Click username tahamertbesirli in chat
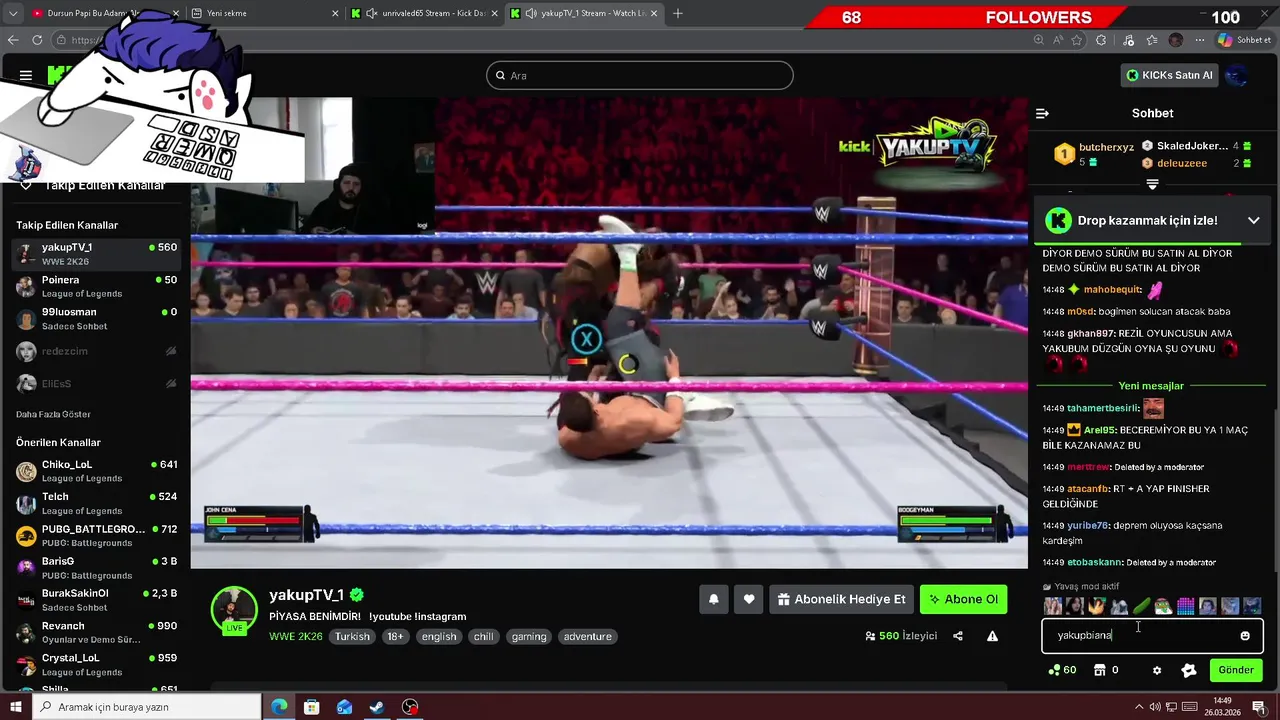Image resolution: width=1280 pixels, height=720 pixels. coord(1103,408)
